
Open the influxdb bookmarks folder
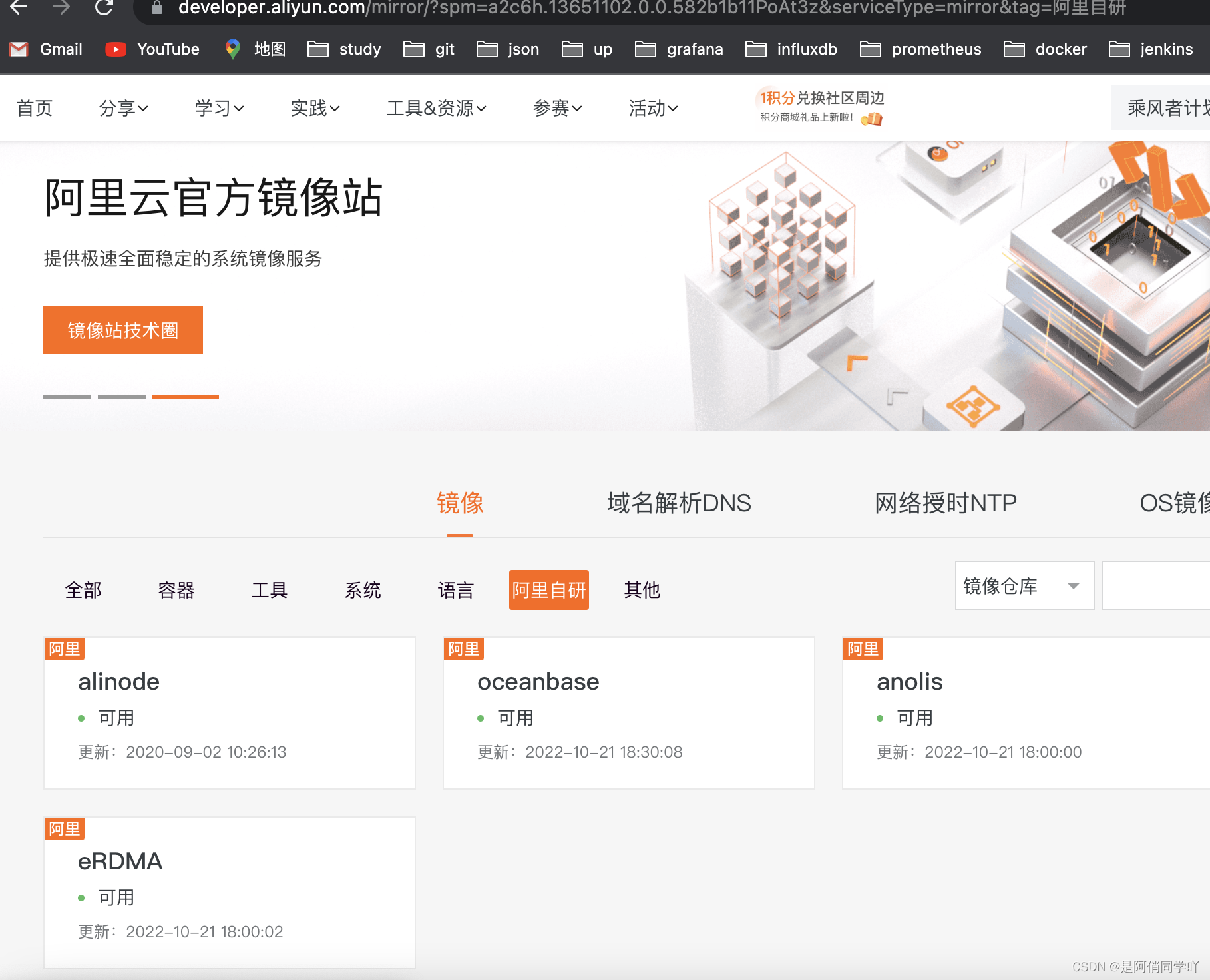791,49
